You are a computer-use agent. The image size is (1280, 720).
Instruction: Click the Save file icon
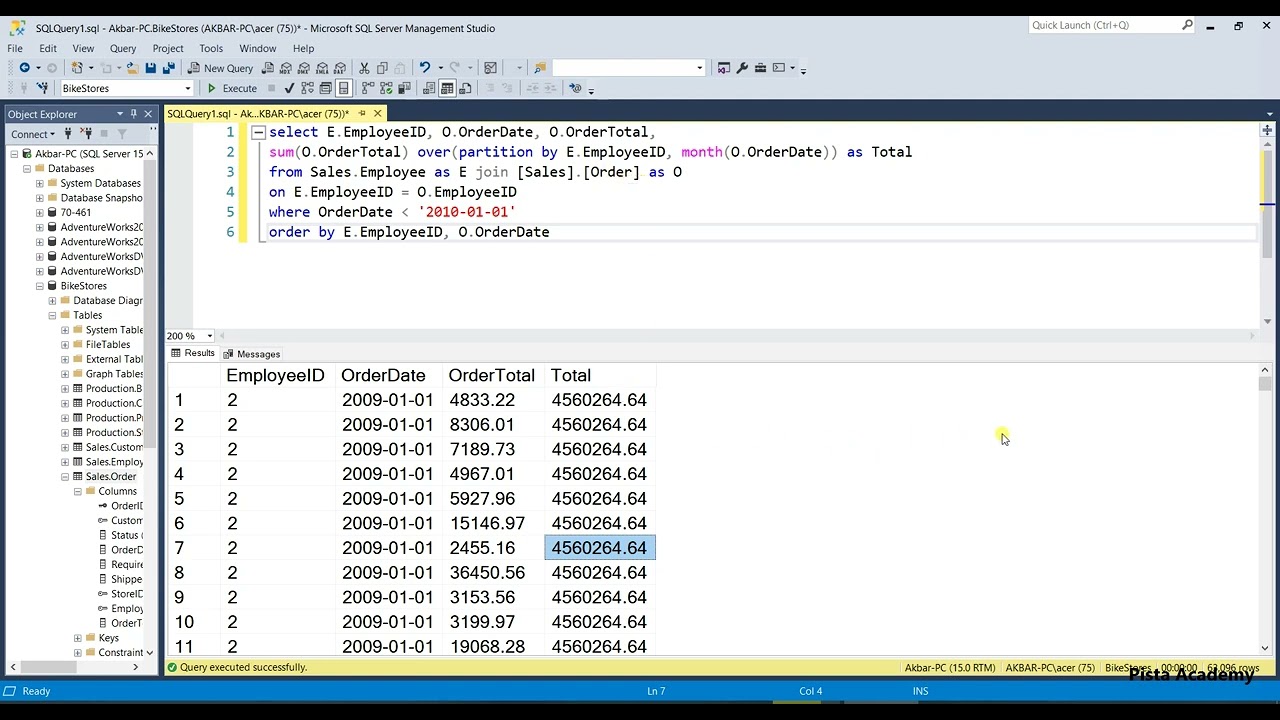(150, 68)
